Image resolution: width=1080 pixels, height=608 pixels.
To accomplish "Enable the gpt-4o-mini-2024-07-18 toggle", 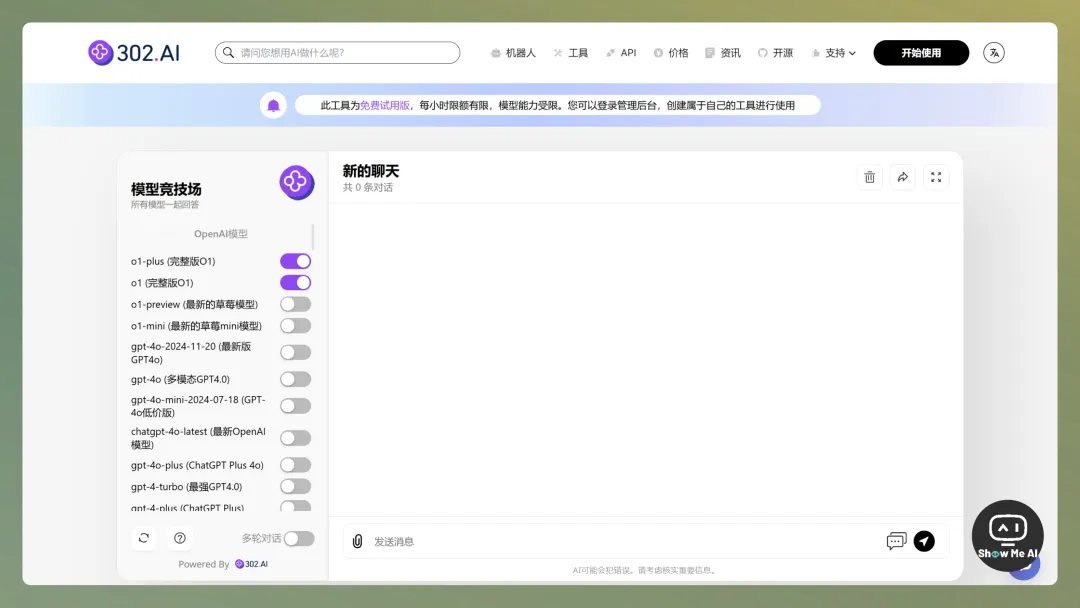I will click(295, 406).
